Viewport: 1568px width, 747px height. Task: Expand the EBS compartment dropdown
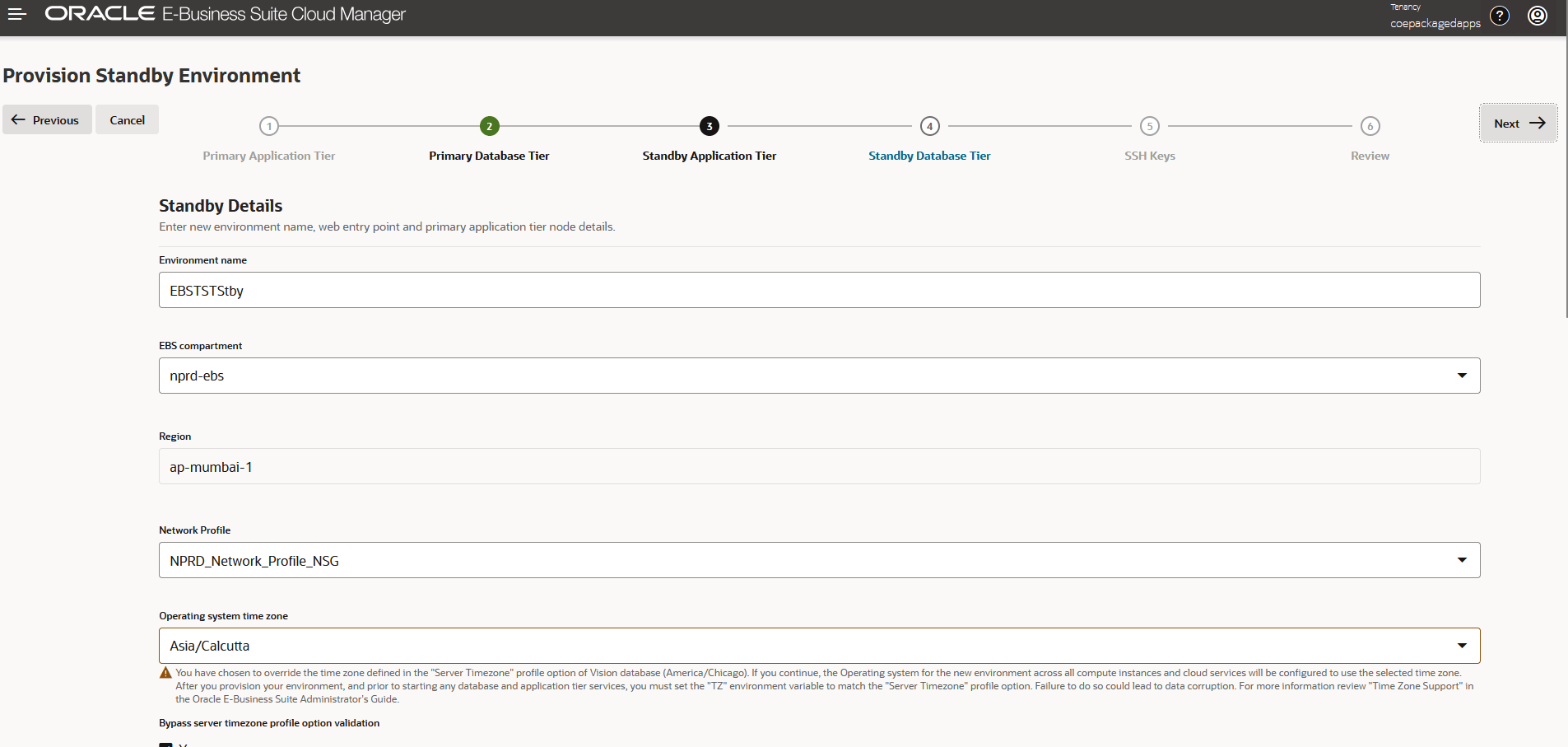pyautogui.click(x=1462, y=376)
